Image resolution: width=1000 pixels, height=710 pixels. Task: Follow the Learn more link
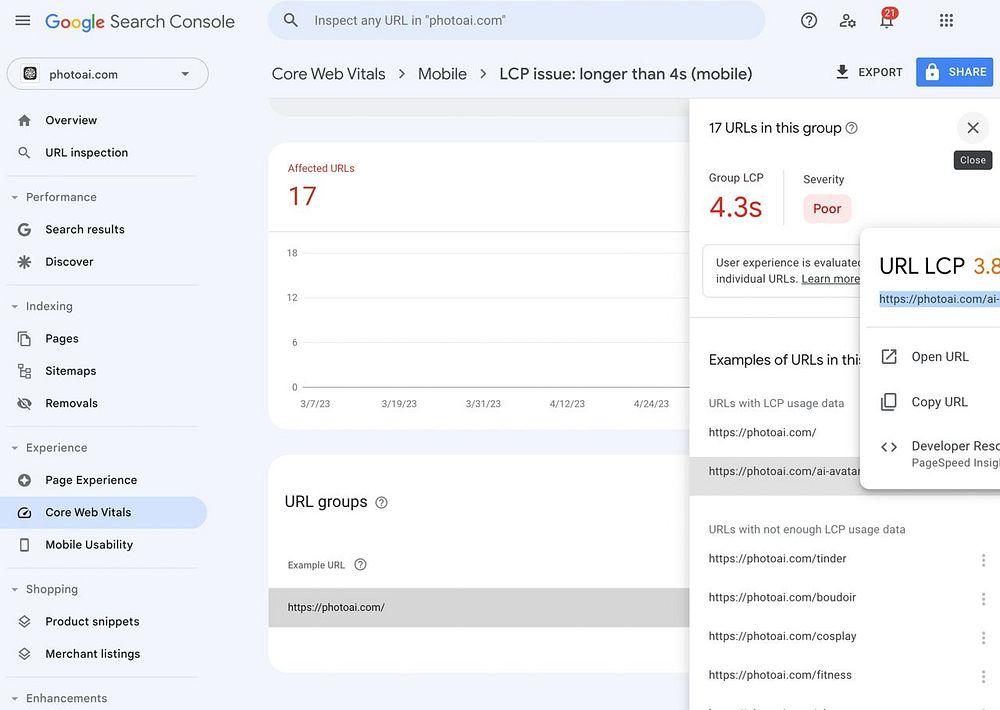(x=830, y=279)
